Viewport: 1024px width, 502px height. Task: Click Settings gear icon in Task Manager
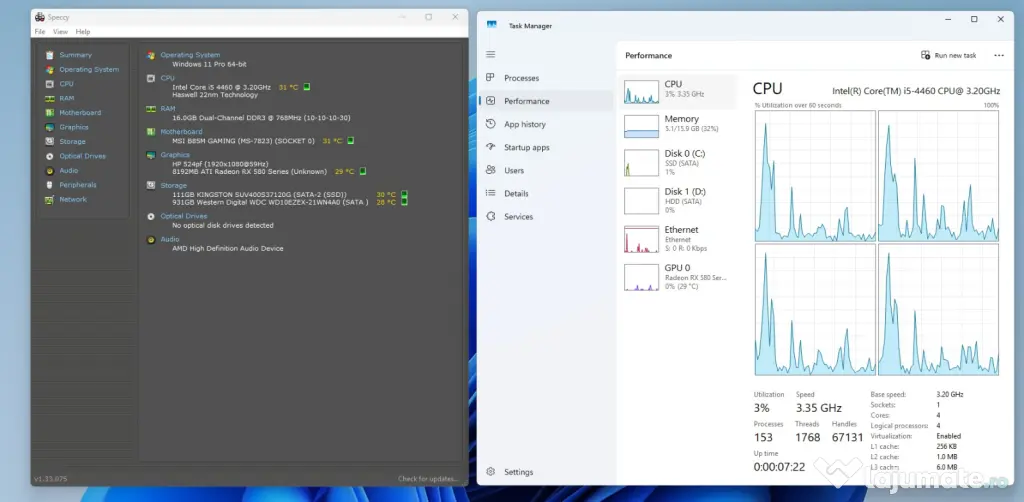coord(490,471)
